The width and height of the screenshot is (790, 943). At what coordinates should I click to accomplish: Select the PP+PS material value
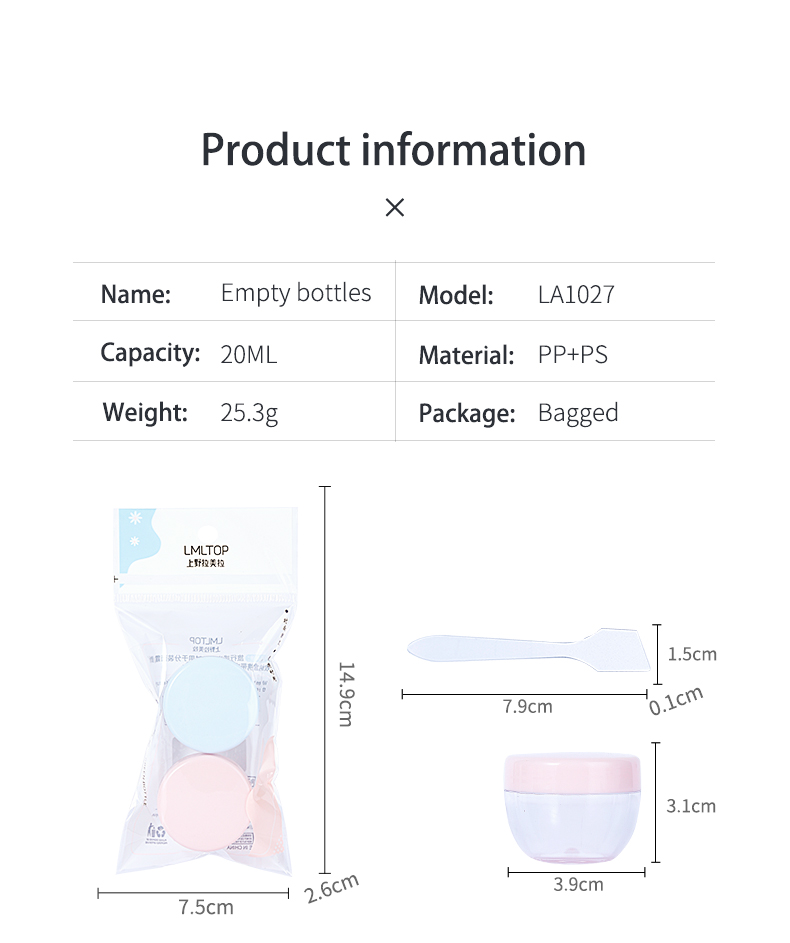[572, 354]
